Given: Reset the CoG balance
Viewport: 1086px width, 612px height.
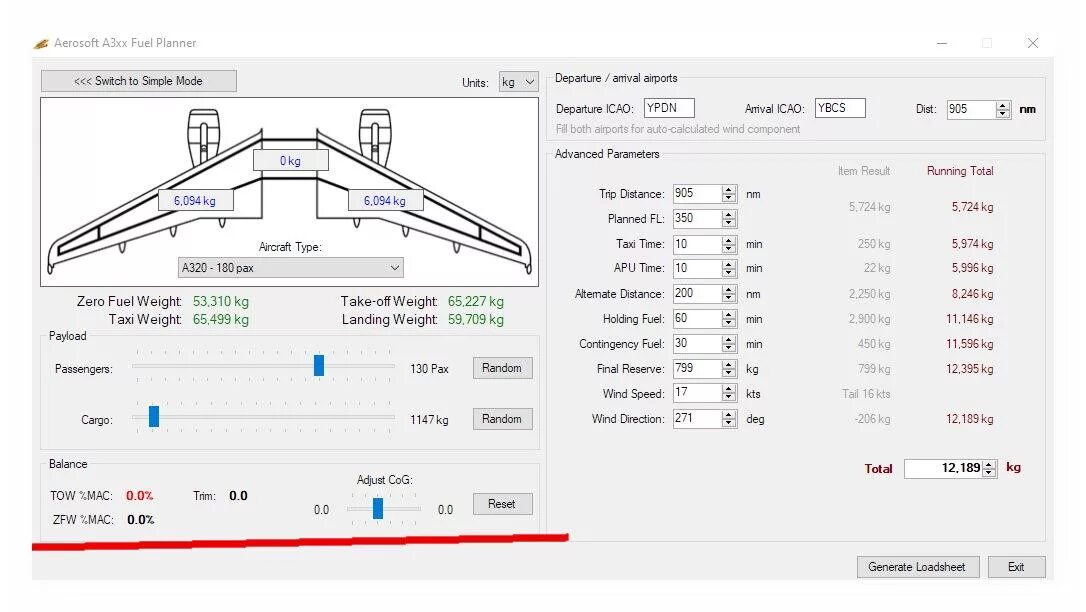Looking at the screenshot, I should [x=502, y=504].
